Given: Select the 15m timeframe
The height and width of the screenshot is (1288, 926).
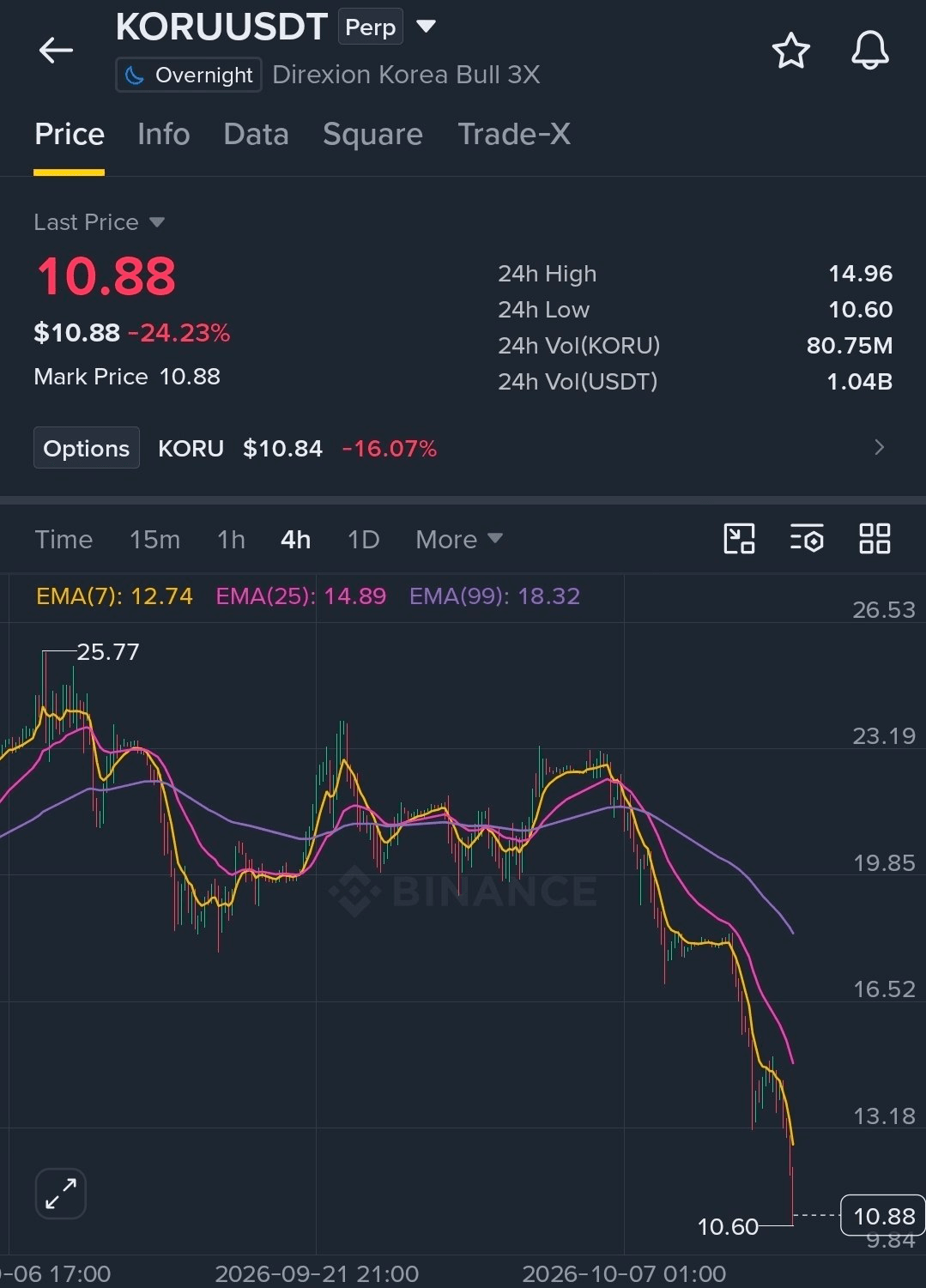Looking at the screenshot, I should [154, 539].
